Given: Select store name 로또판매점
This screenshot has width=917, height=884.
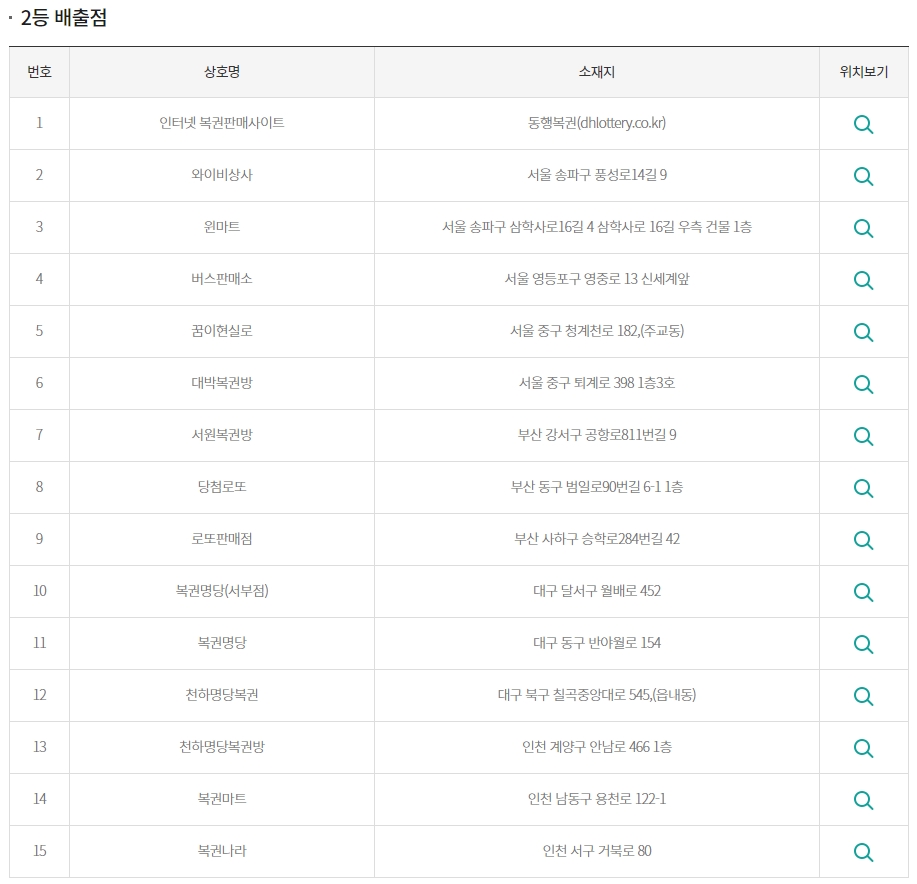Looking at the screenshot, I should click(222, 539).
